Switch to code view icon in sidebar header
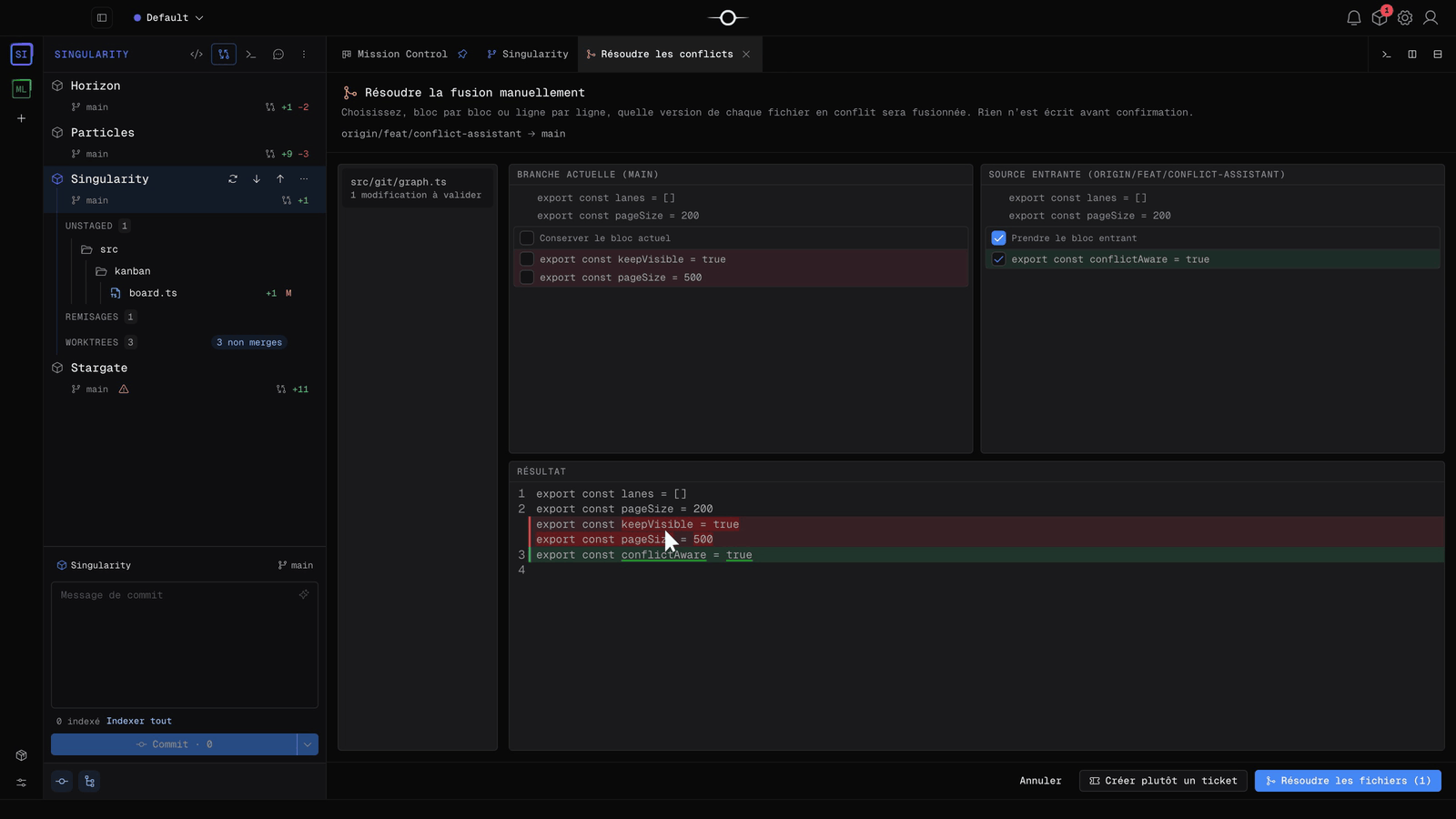 [197, 55]
